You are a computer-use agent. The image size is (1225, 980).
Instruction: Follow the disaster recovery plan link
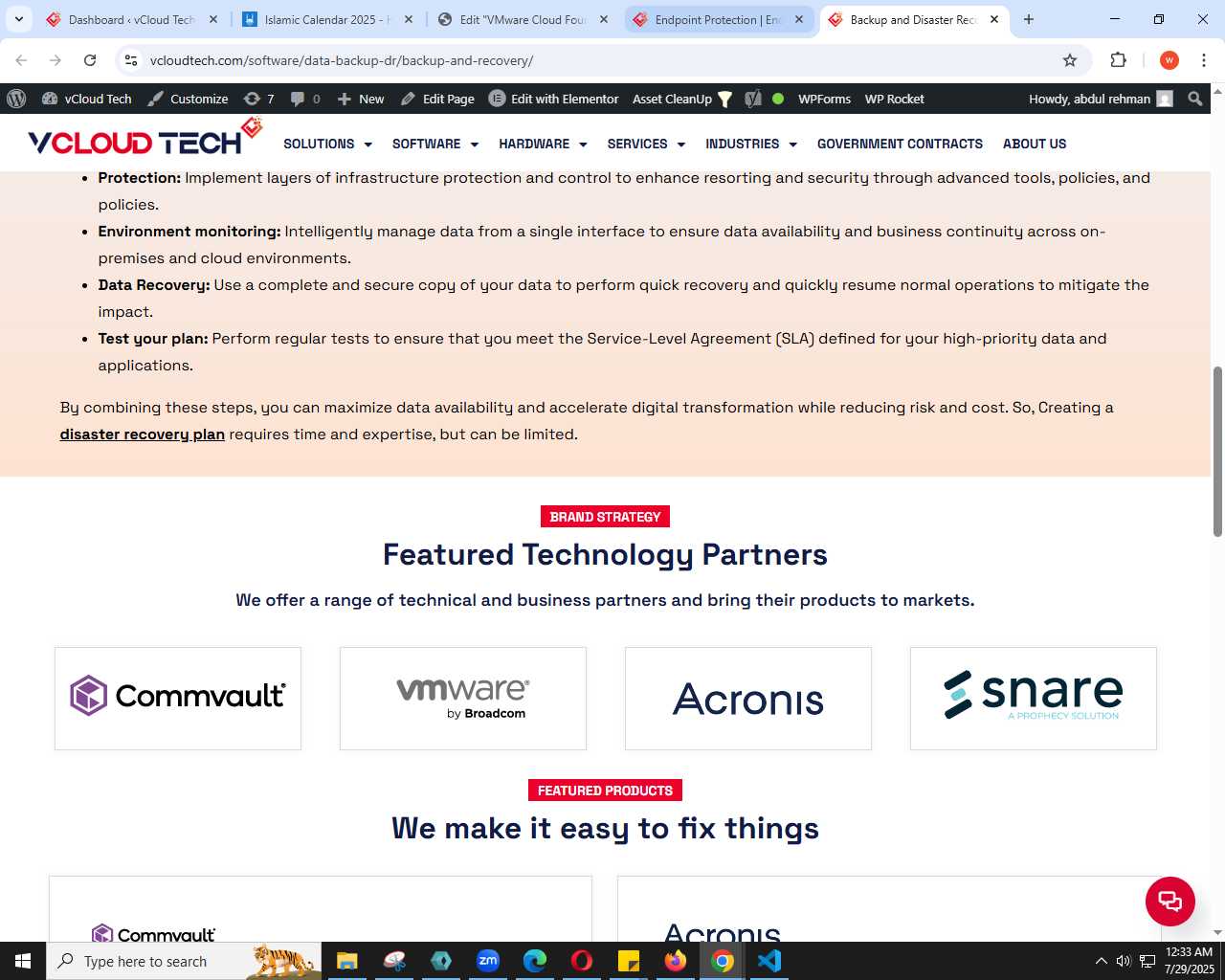[x=143, y=434]
